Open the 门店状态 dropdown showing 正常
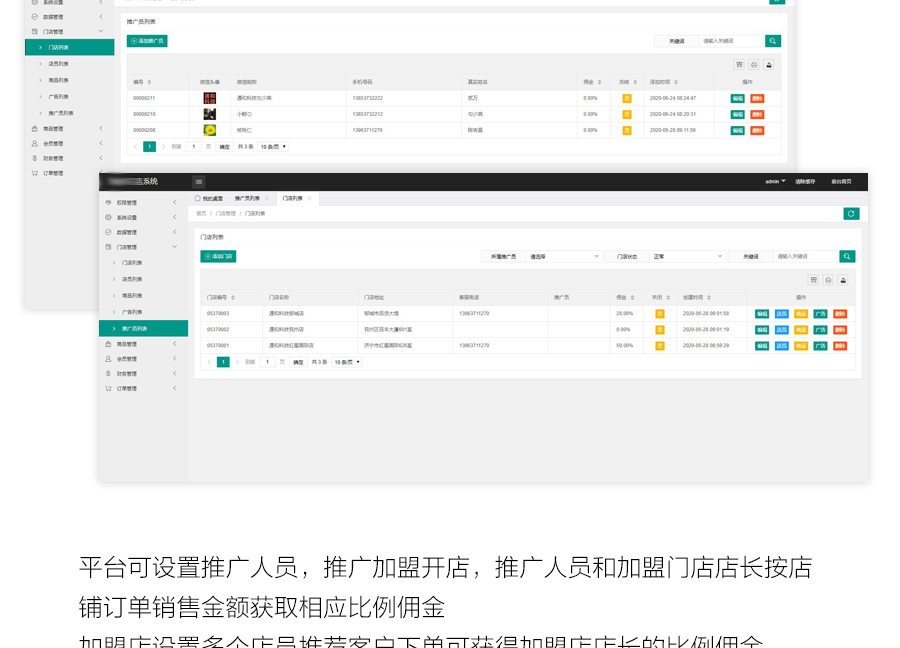Image resolution: width=900 pixels, height=648 pixels. point(687,257)
